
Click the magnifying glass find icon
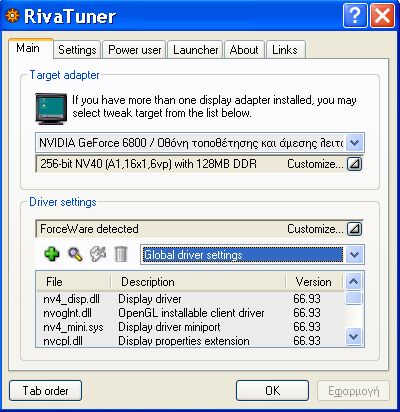point(75,254)
